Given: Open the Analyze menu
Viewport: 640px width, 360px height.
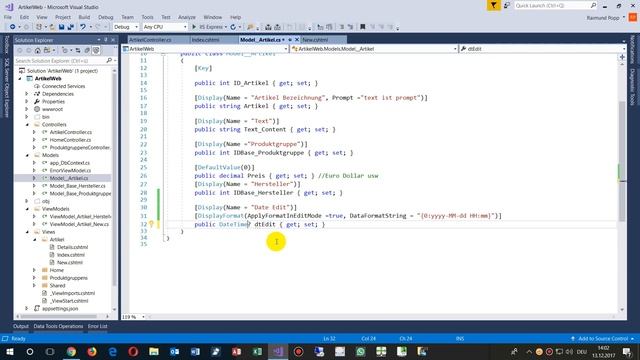Looking at the screenshot, I should click(x=187, y=17).
